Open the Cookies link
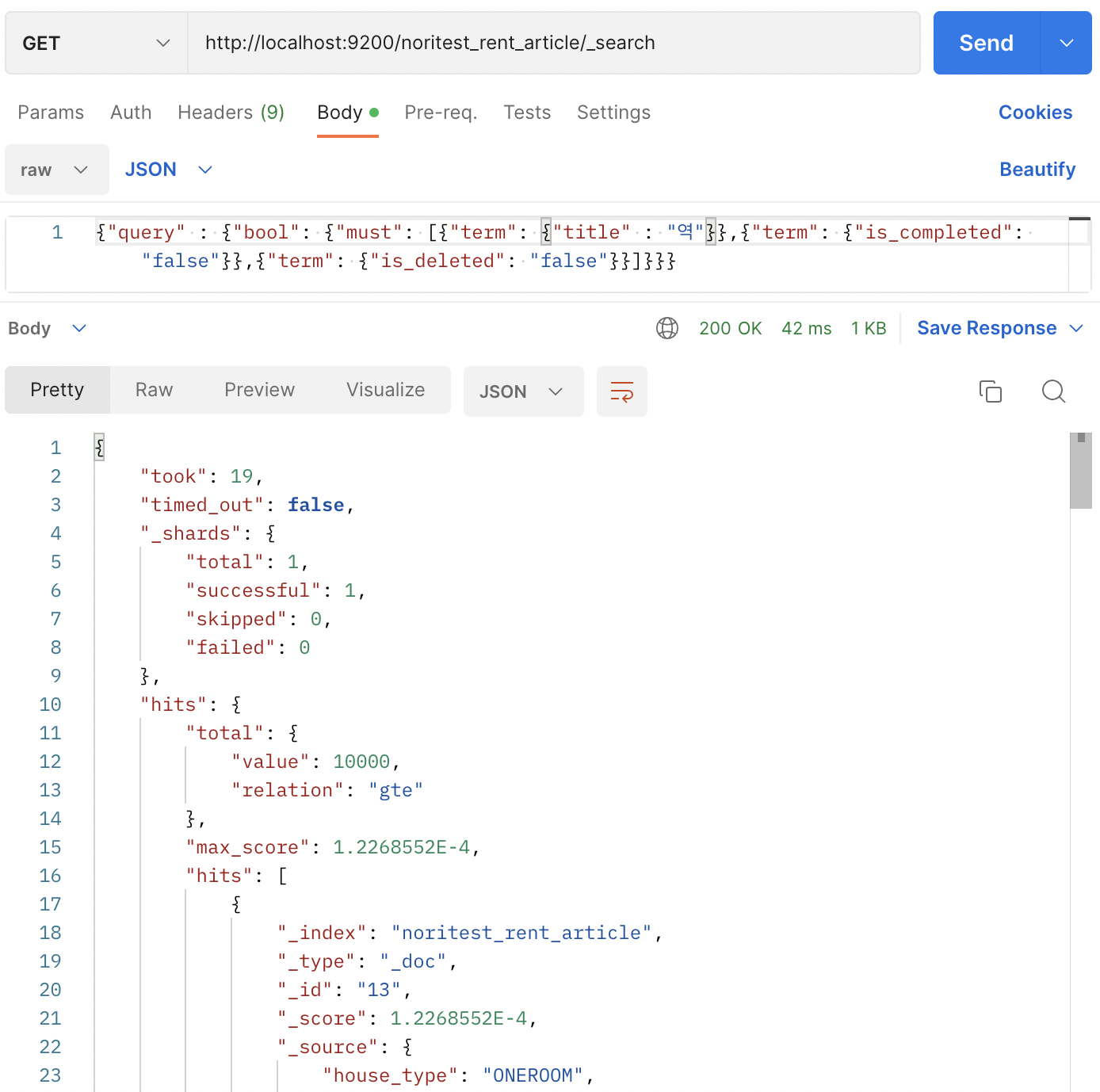Screen dimensions: 1100x1092 pyautogui.click(x=1035, y=113)
